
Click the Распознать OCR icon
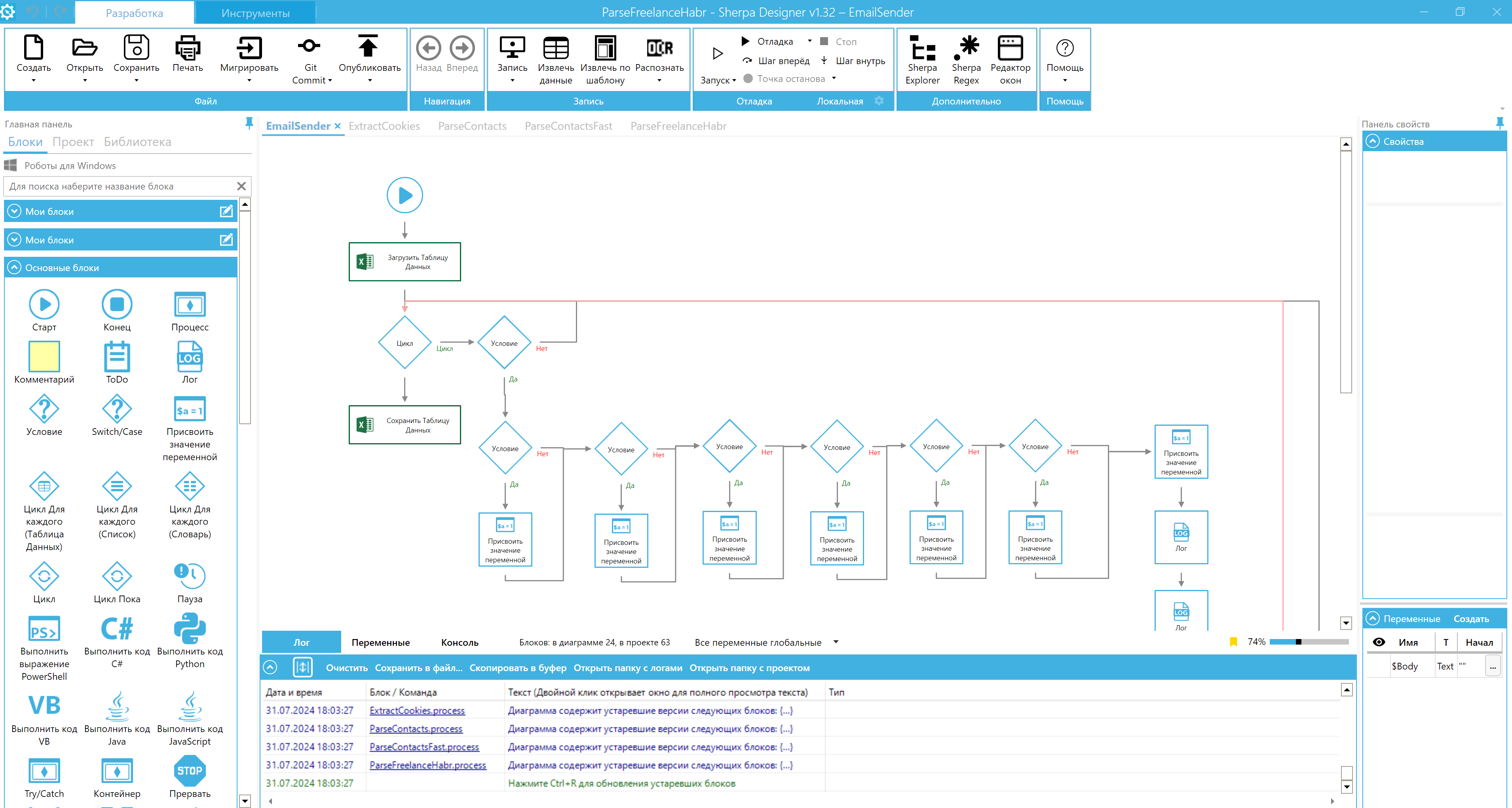coord(659,48)
